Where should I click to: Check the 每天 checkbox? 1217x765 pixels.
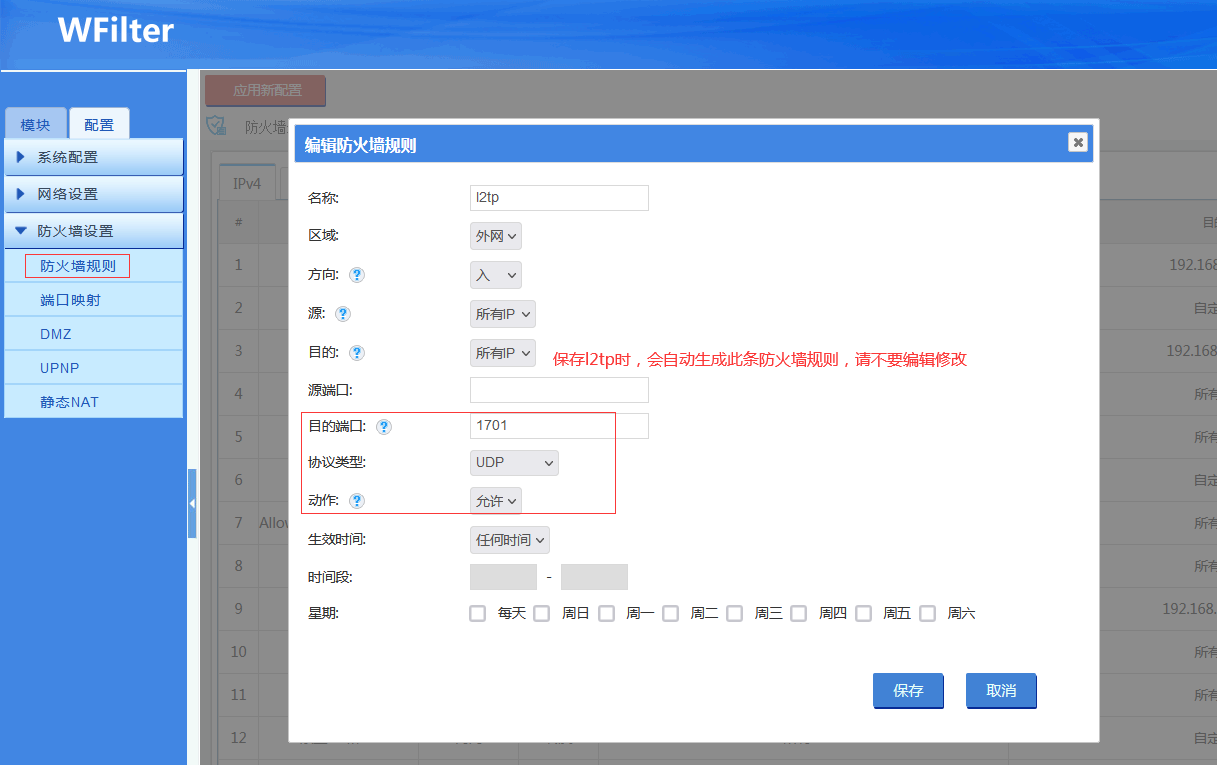coord(478,613)
